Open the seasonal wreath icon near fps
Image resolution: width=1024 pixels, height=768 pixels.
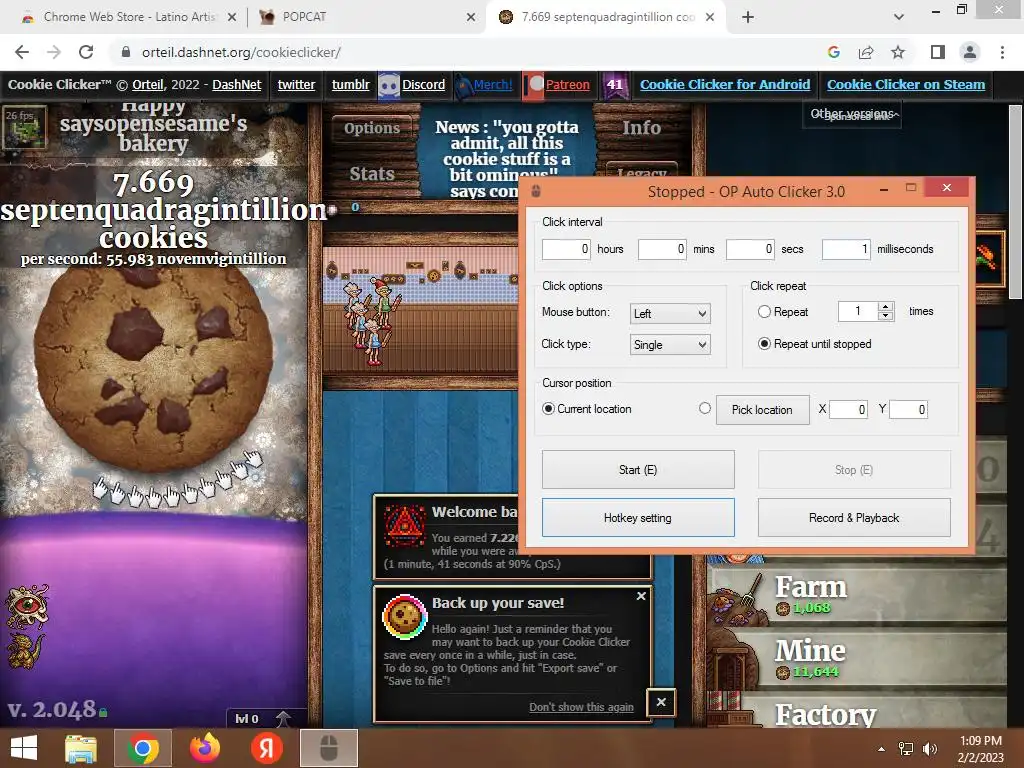point(24,127)
